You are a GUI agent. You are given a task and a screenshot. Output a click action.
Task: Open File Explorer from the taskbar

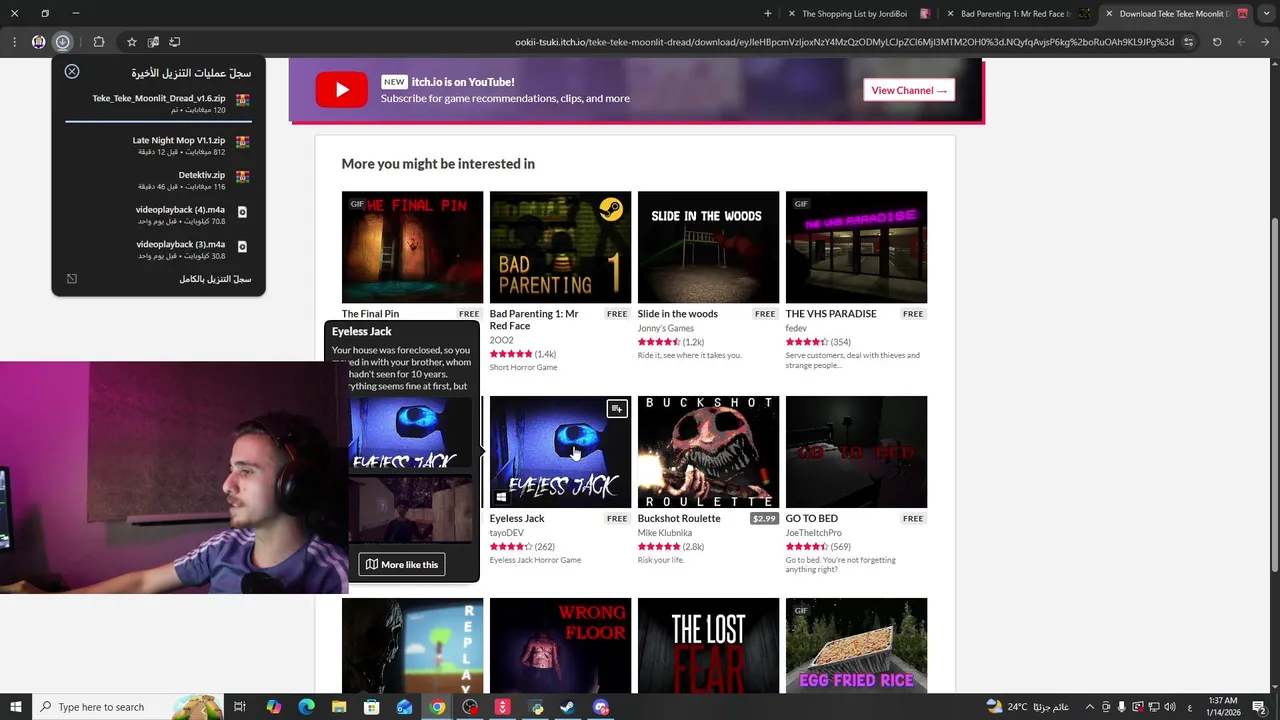click(339, 707)
